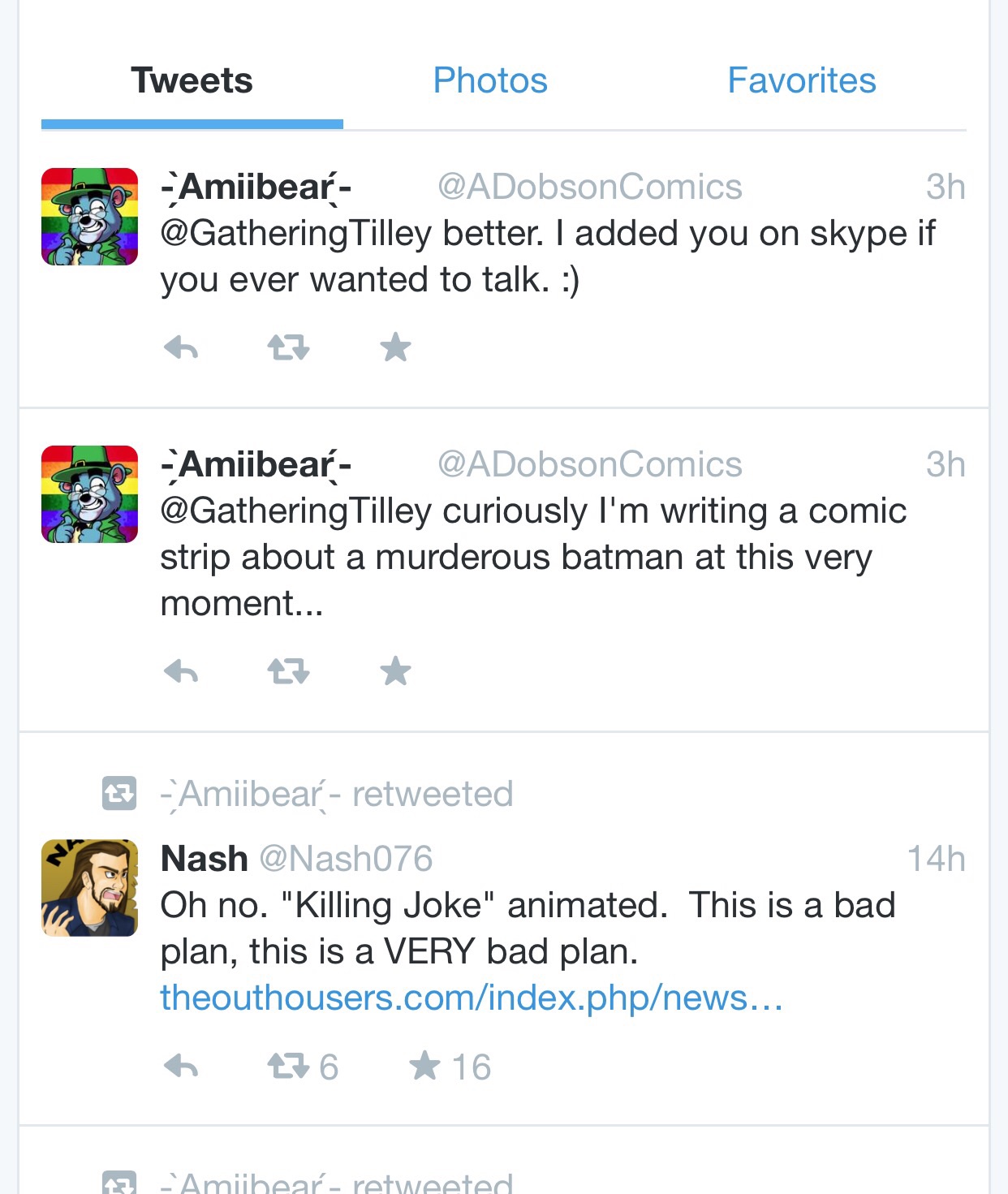
Task: Favorite the skype tweet with star
Action: pos(395,347)
